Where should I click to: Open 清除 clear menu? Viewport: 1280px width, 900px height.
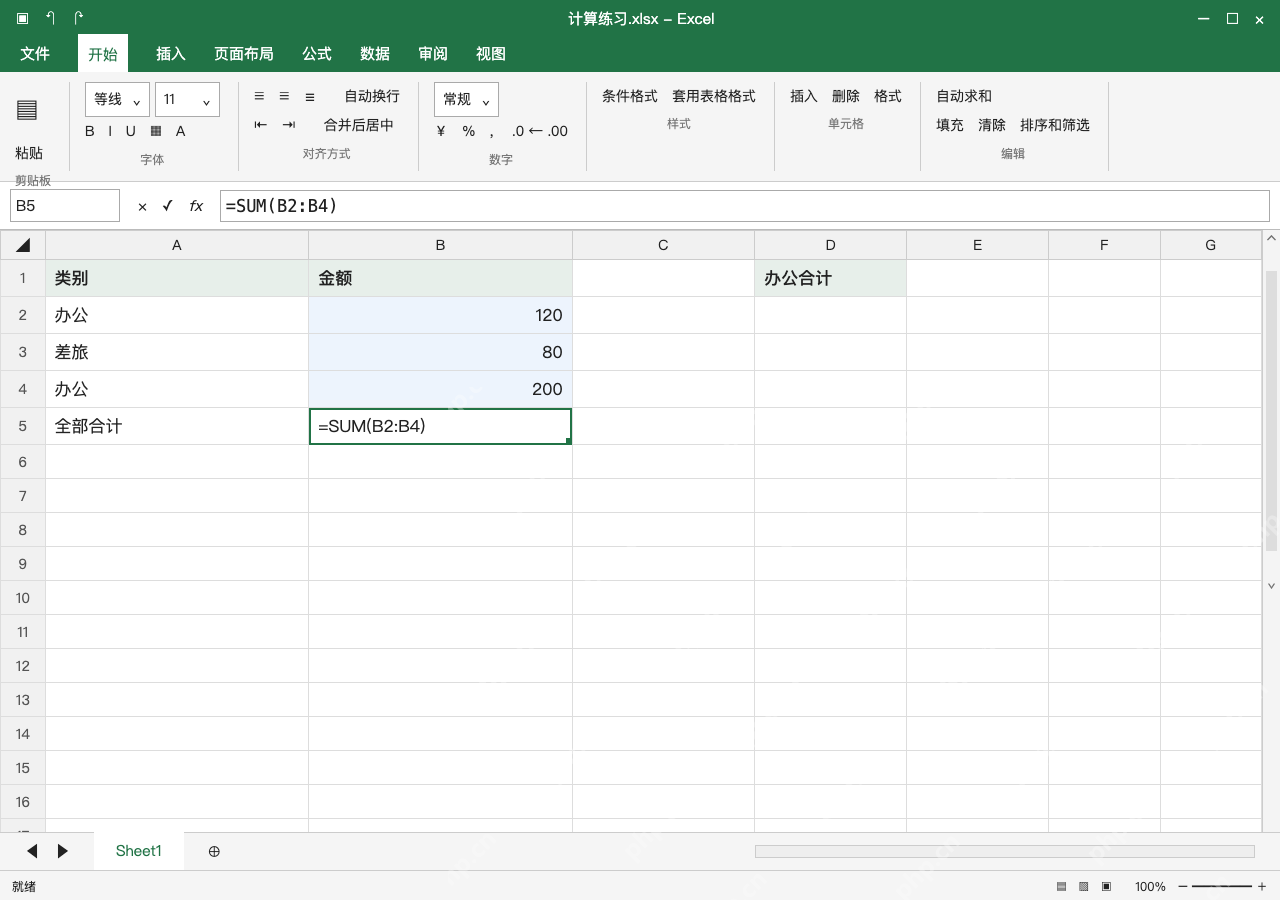click(x=992, y=125)
